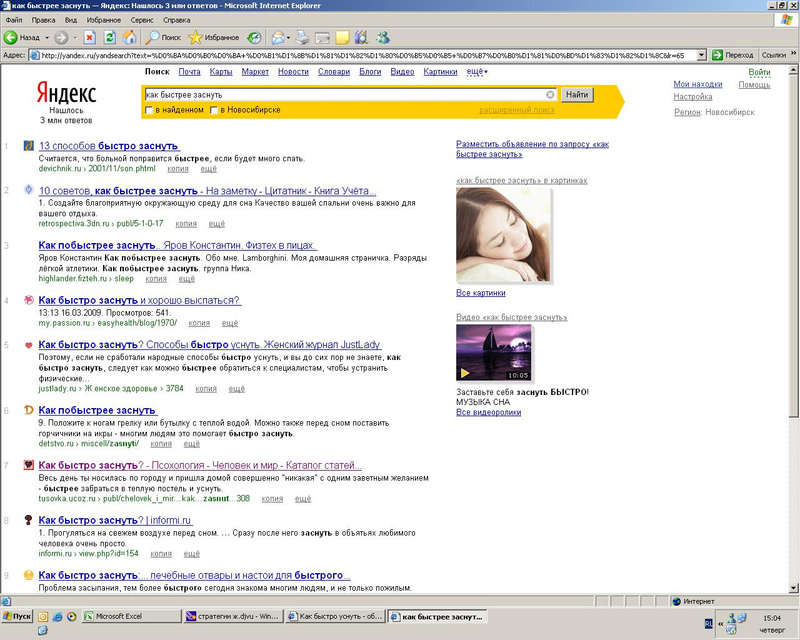Open the Back button history dropdown arrow
The image size is (800, 640).
coord(46,38)
